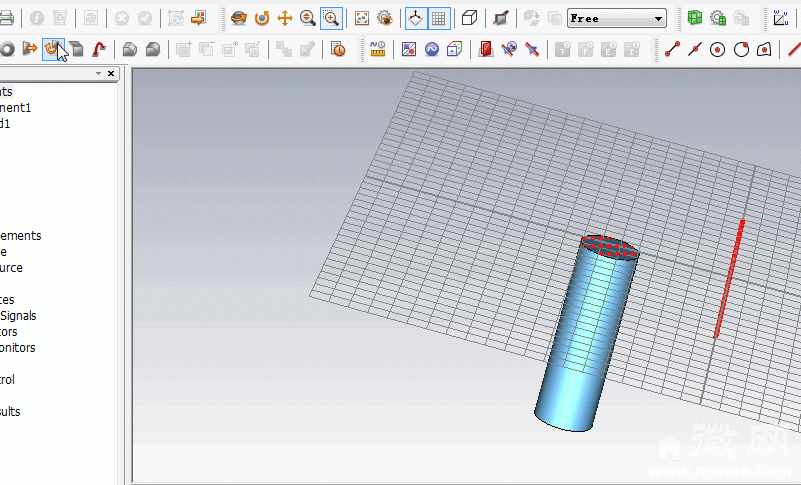Select the Blend edges tool
Screen dimensions: 801x485
[x=153, y=50]
